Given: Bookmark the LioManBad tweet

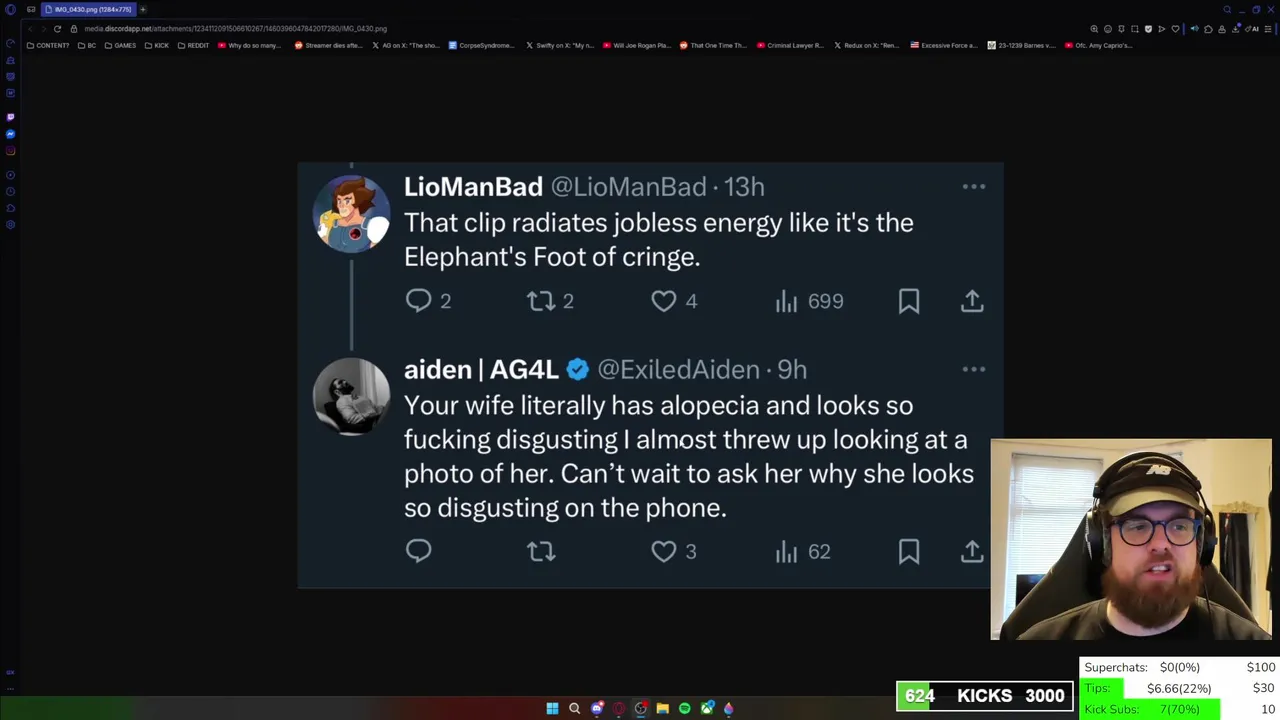Looking at the screenshot, I should click(x=908, y=301).
